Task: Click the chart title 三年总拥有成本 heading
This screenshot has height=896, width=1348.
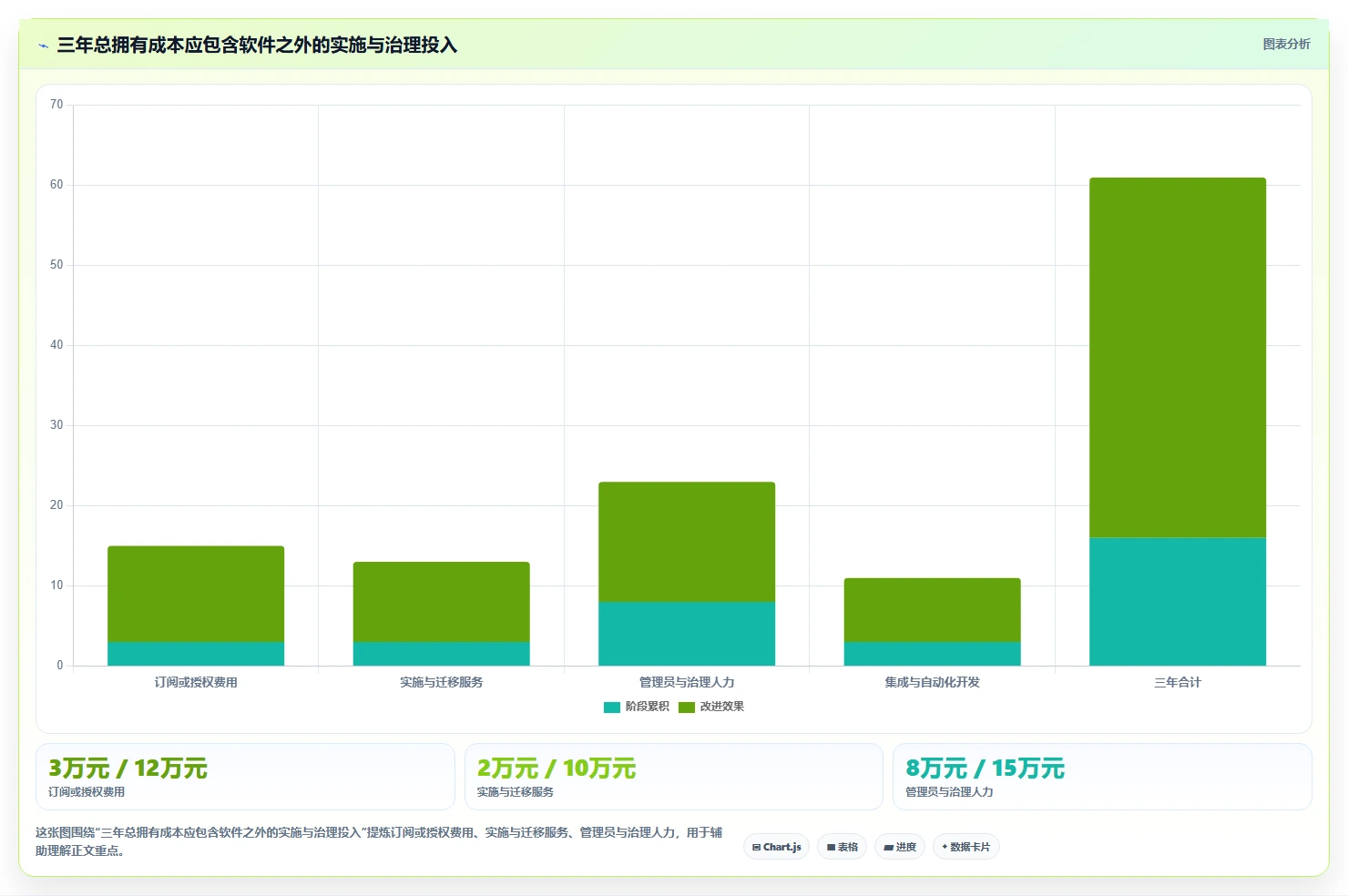Action: [x=257, y=46]
